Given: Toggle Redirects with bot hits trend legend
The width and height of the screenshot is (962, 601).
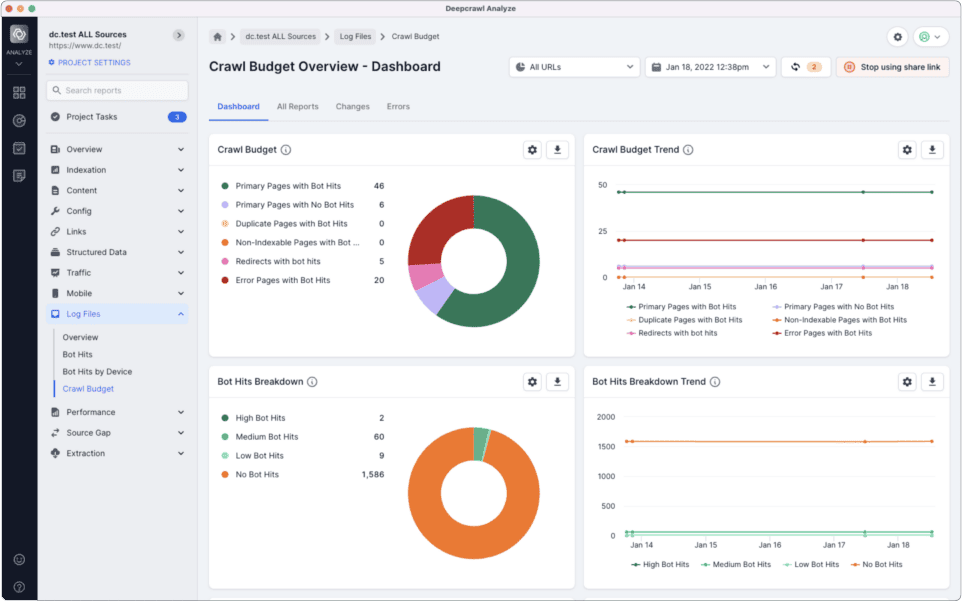Looking at the screenshot, I should pos(671,333).
